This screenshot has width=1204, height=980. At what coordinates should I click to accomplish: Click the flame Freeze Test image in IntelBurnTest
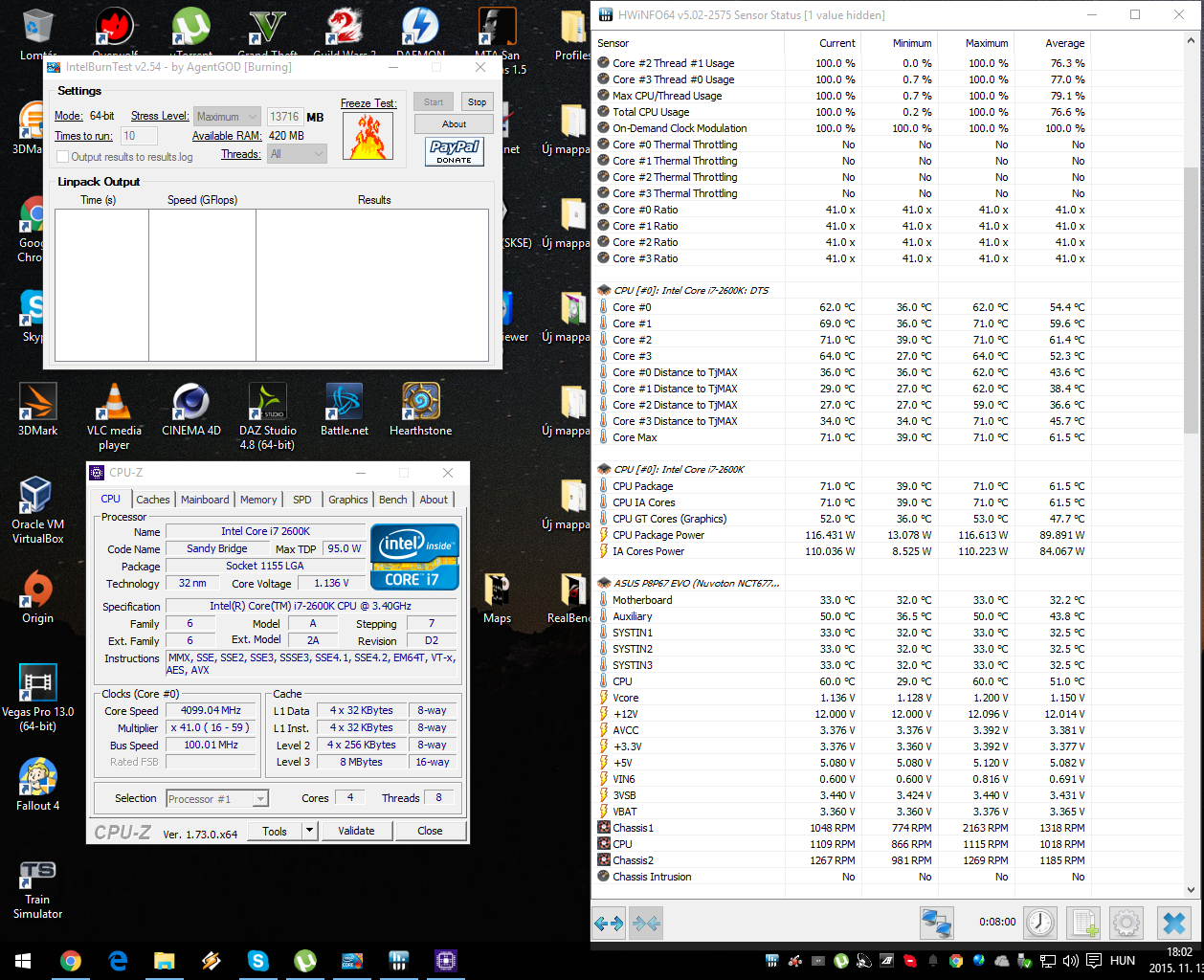(x=368, y=136)
